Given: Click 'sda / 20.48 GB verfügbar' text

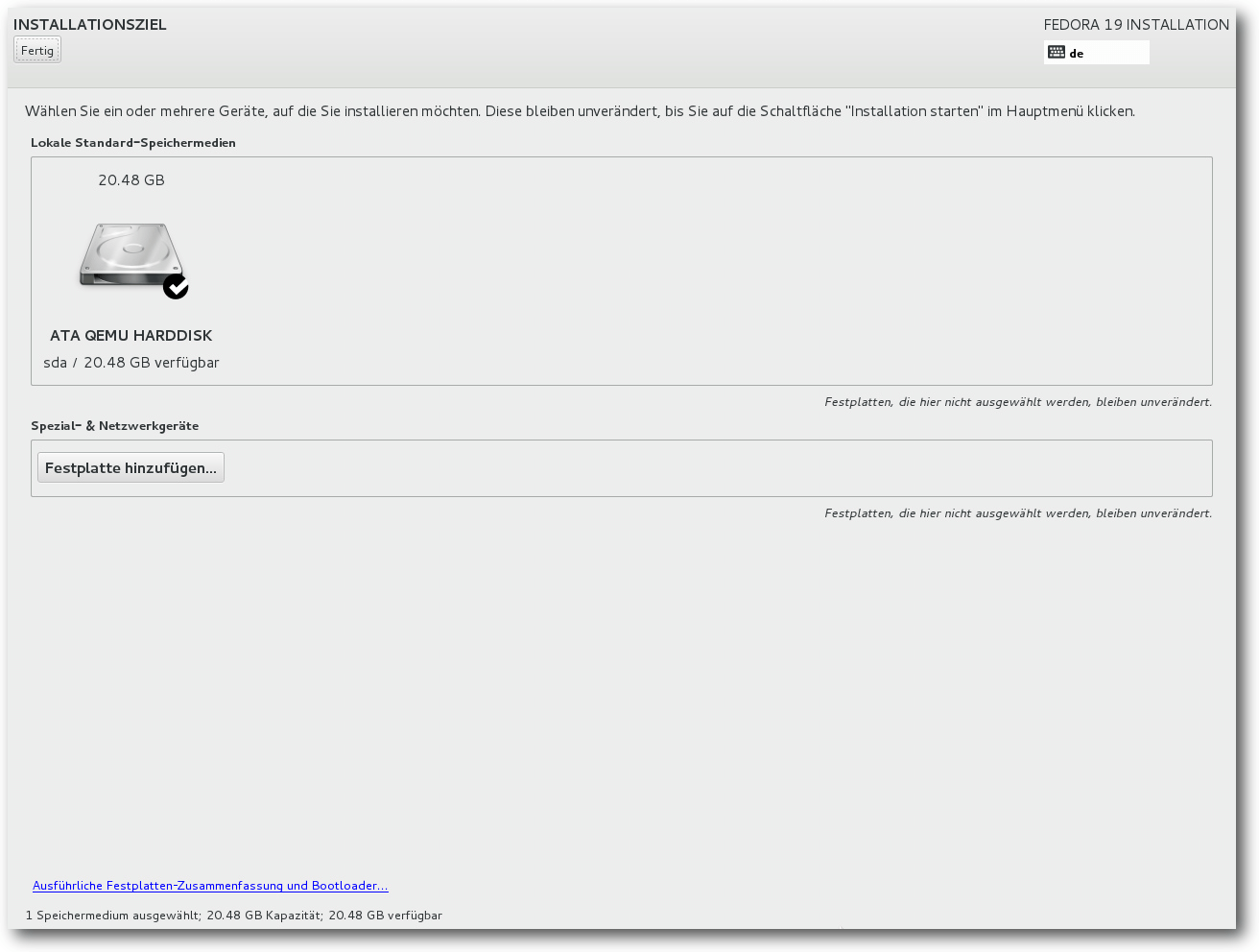Looking at the screenshot, I should click(131, 362).
